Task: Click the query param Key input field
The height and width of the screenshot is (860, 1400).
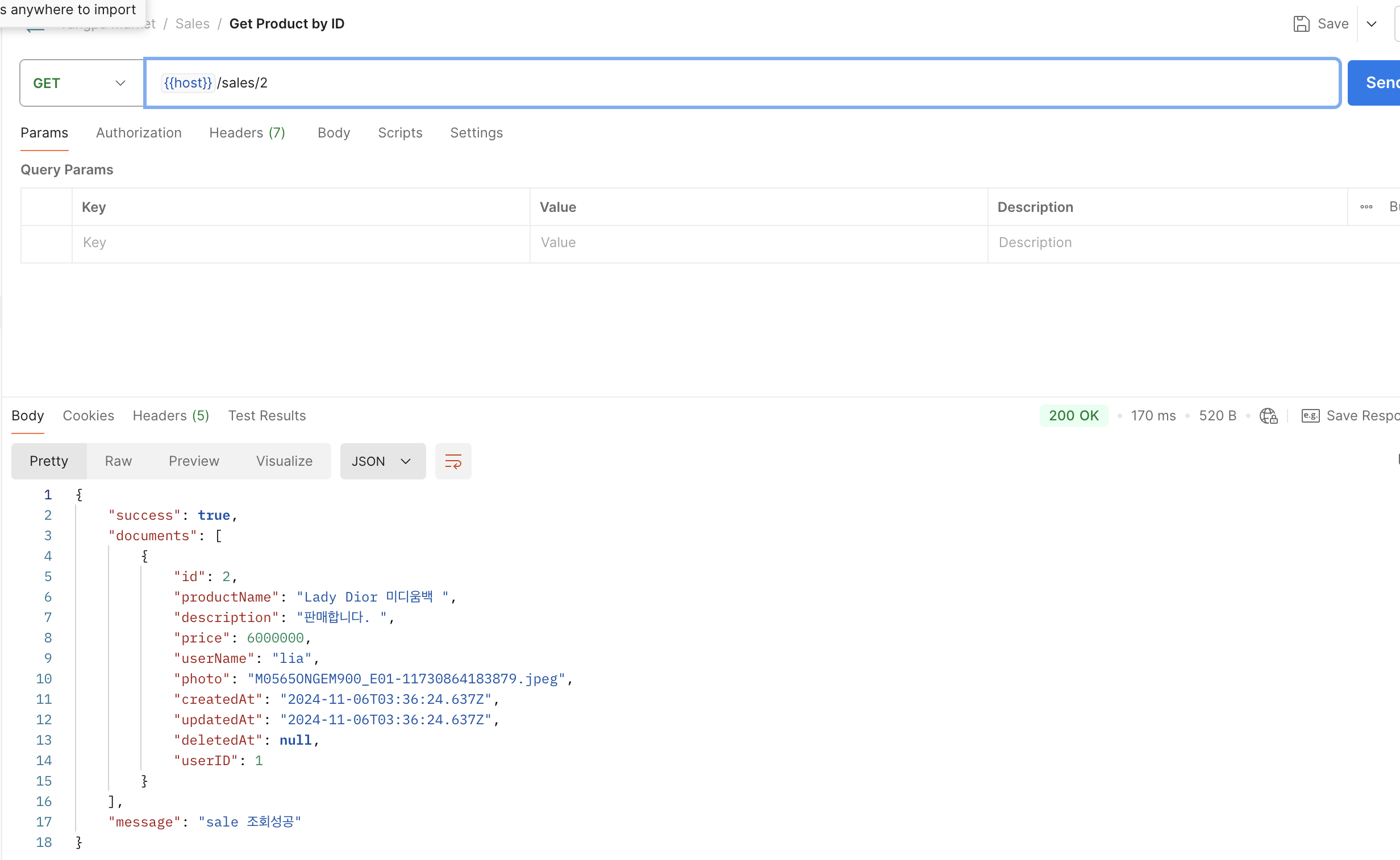Action: pos(301,243)
